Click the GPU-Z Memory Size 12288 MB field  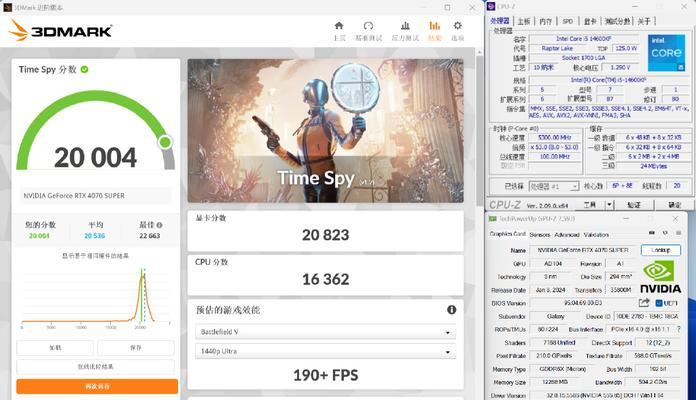[x=554, y=382]
